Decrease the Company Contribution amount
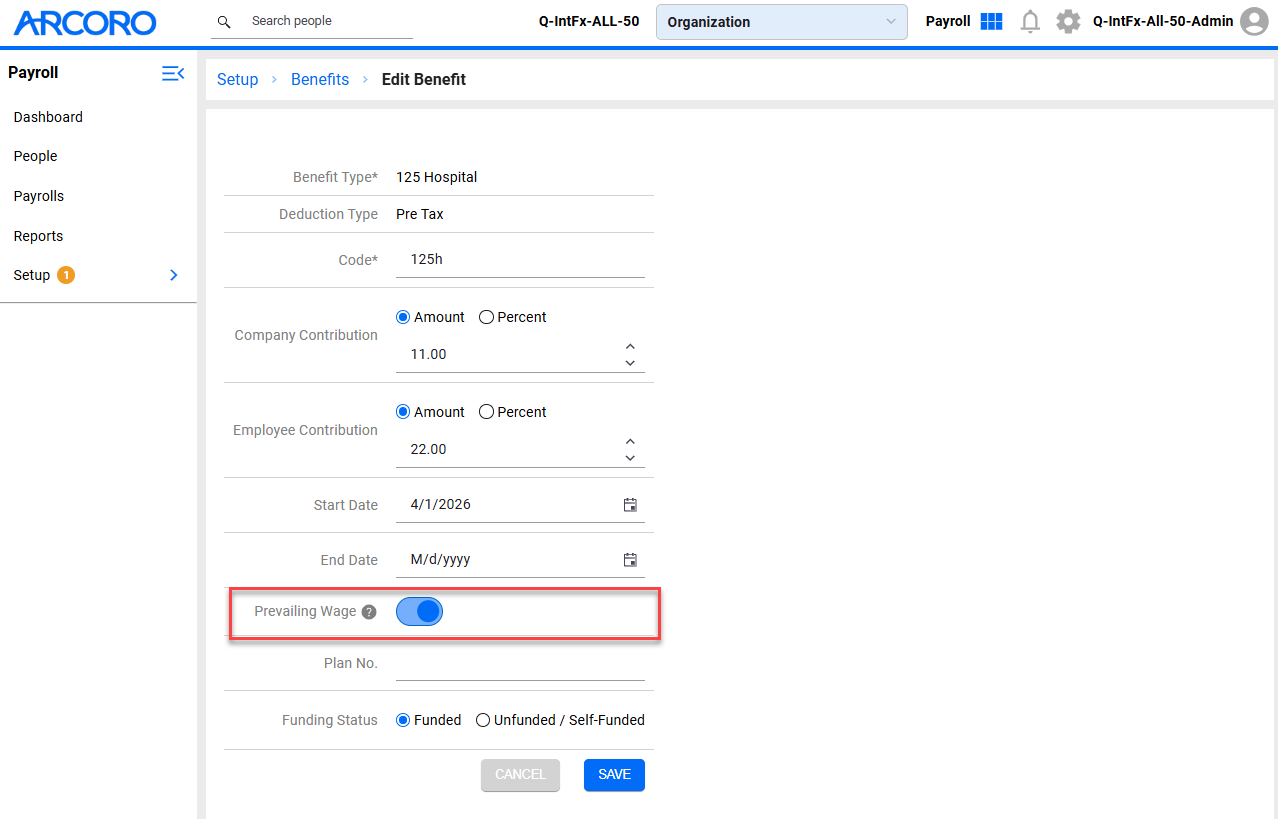 (630, 362)
